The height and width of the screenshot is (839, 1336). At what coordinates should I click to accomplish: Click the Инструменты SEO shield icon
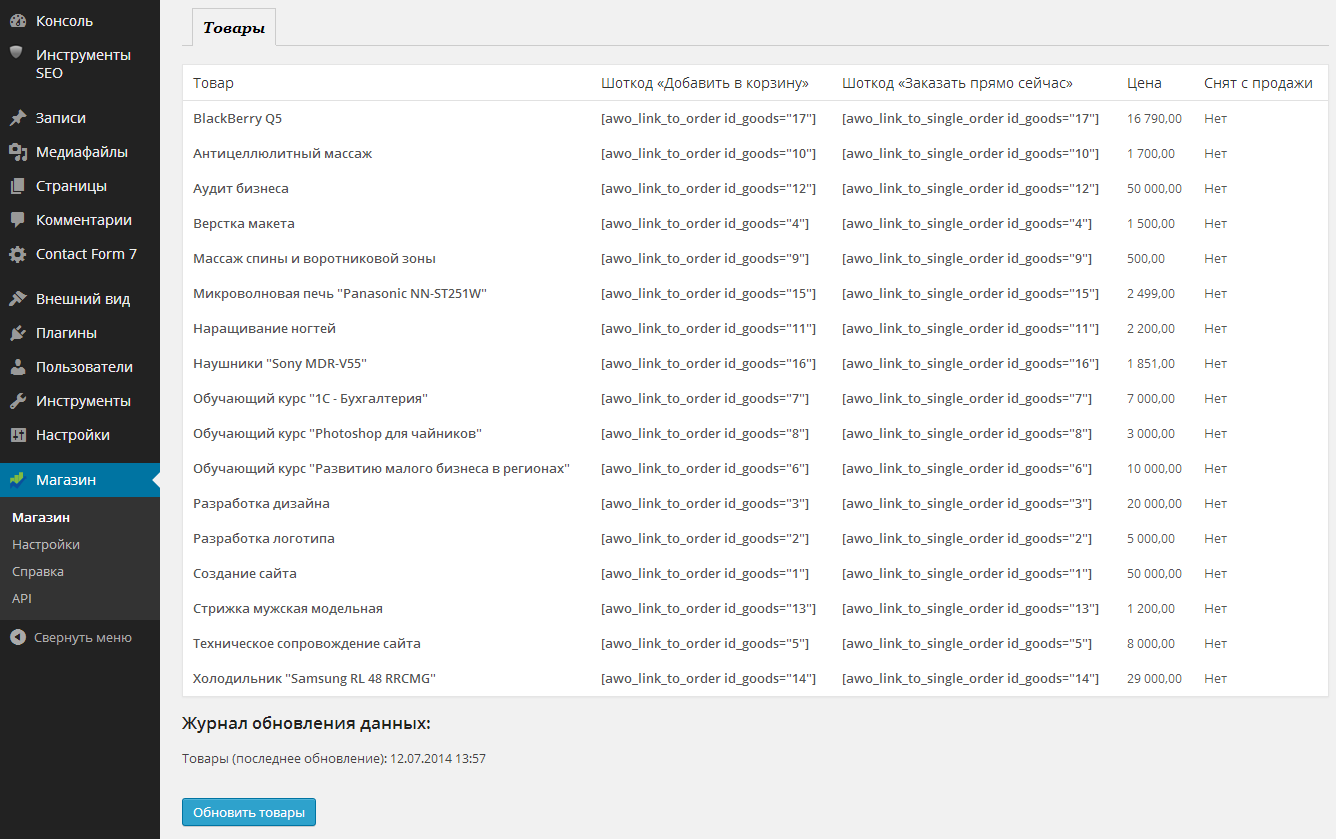[x=16, y=52]
